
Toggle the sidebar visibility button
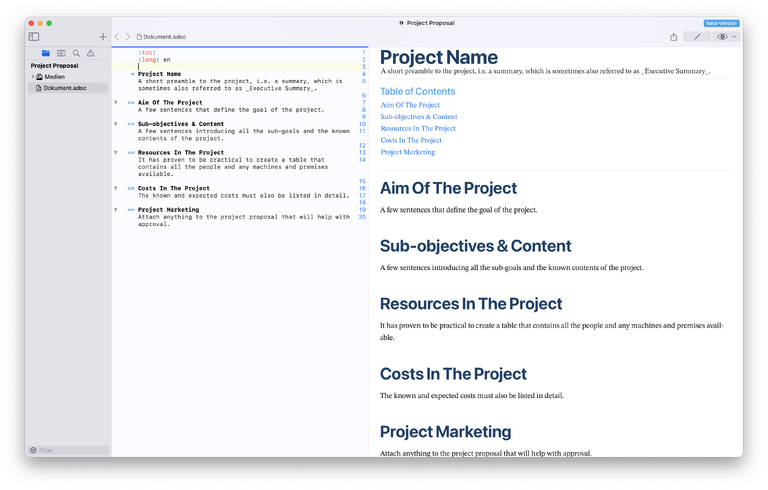point(34,37)
